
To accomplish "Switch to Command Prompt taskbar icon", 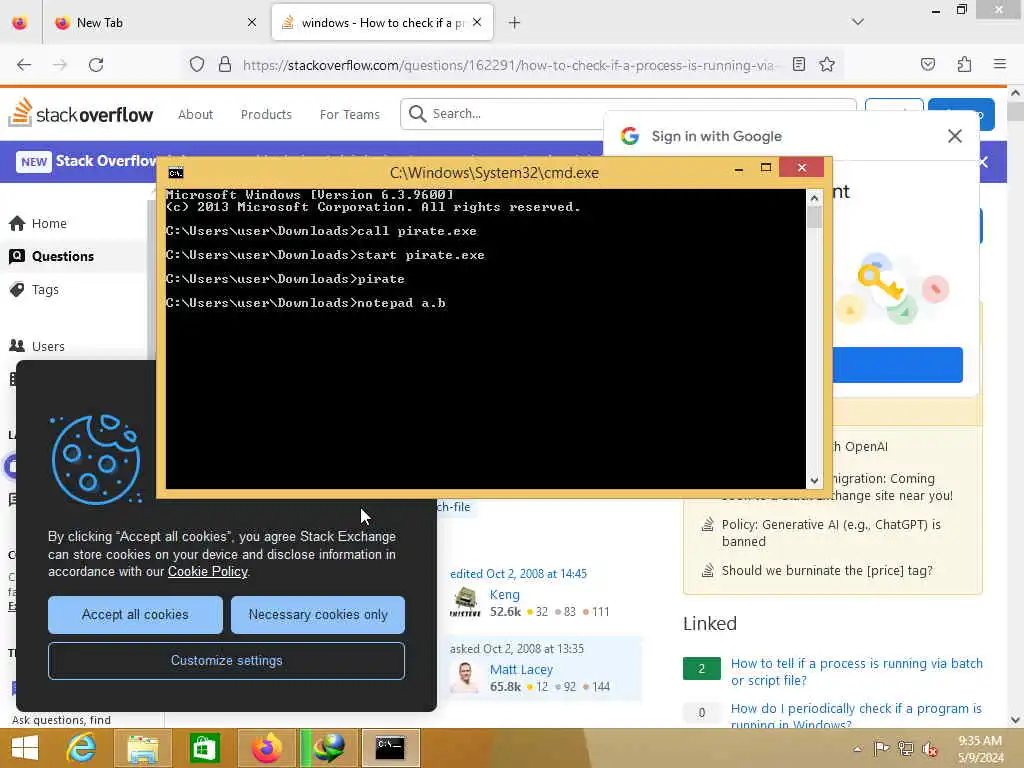I will (x=390, y=748).
